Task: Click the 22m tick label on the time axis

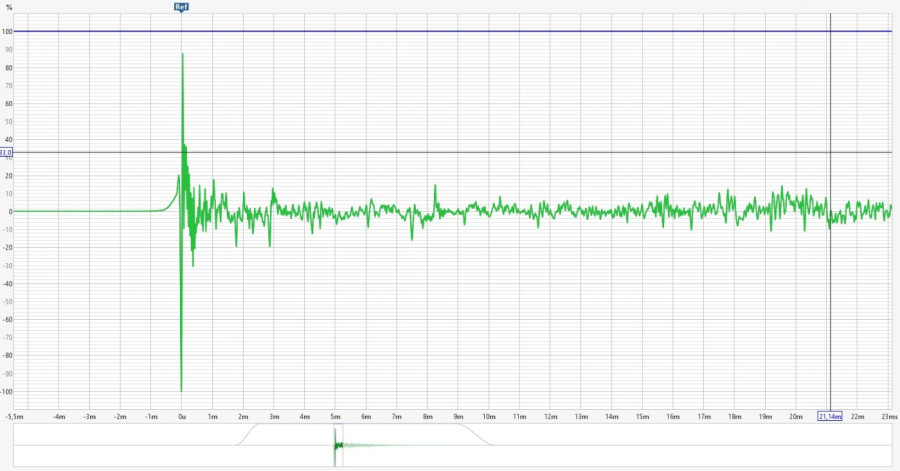Action: [x=858, y=416]
